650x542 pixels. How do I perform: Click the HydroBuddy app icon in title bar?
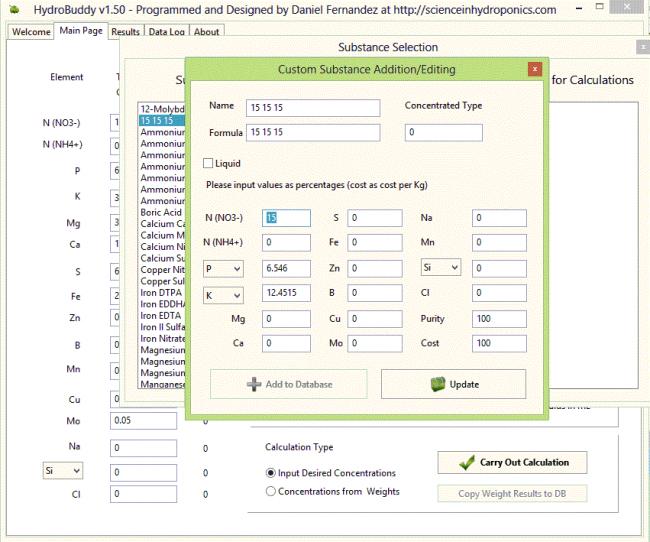pyautogui.click(x=14, y=9)
